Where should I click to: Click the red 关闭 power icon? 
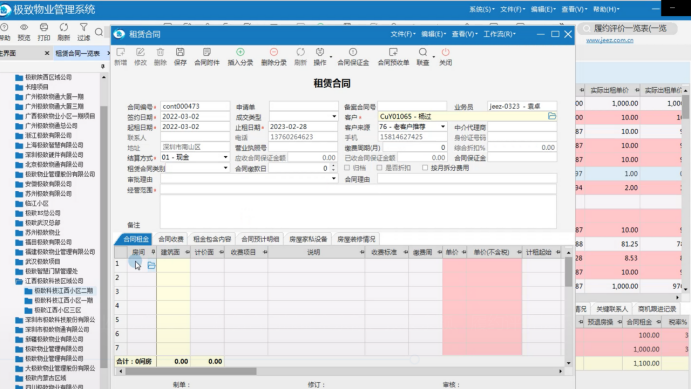446,52
